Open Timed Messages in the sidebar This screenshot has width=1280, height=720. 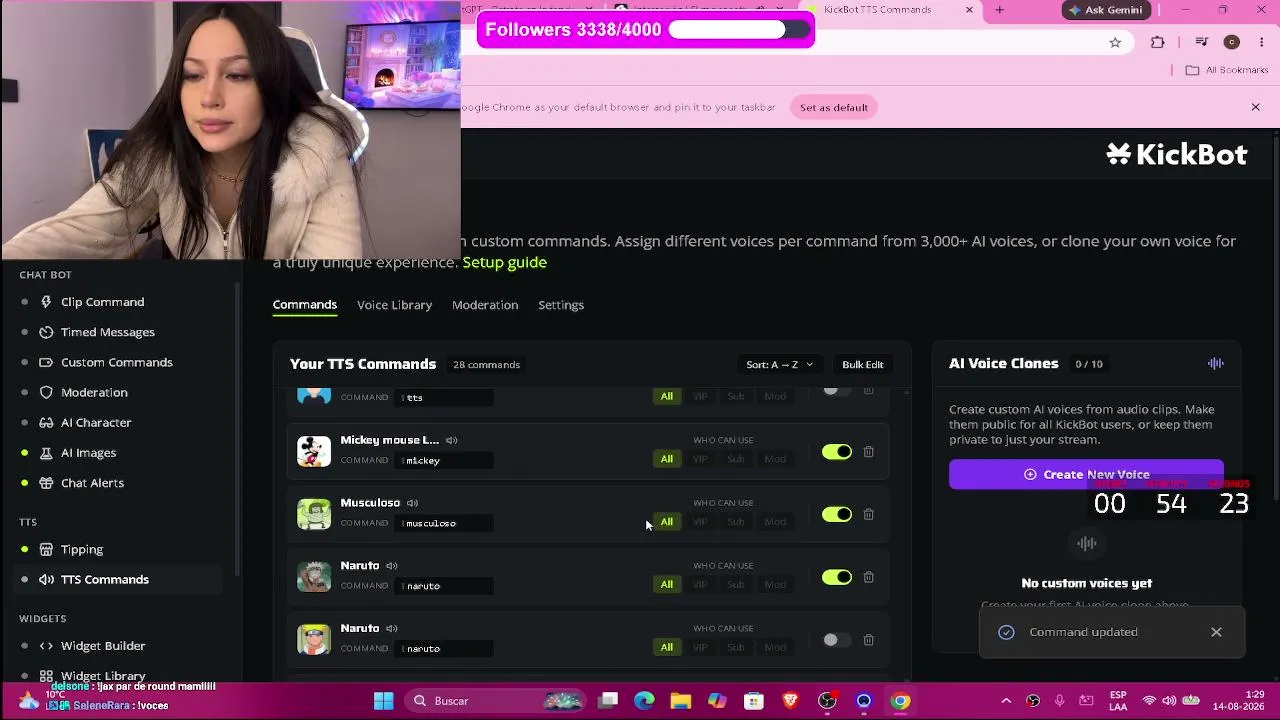coord(107,332)
